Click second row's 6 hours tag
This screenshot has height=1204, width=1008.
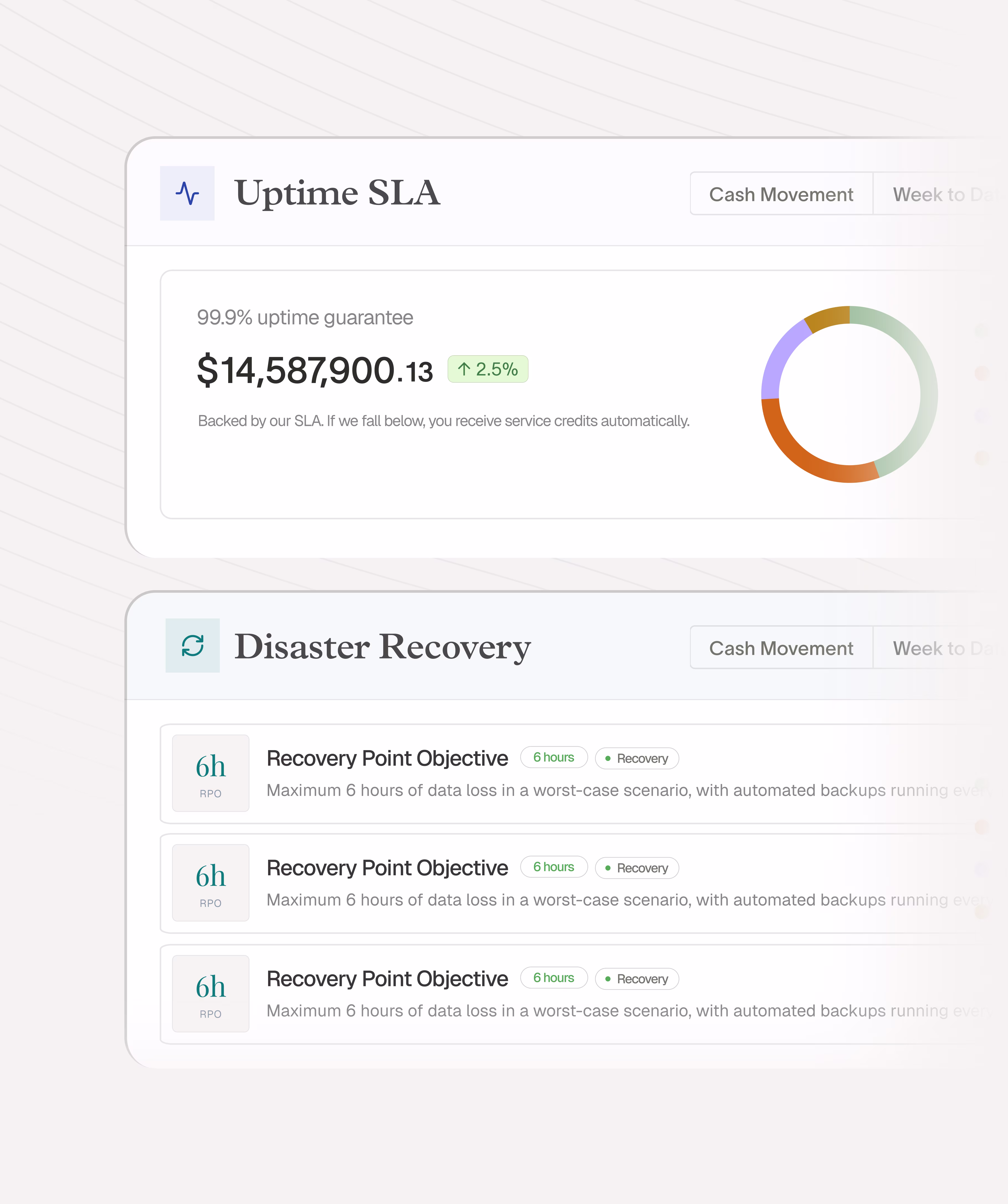click(553, 867)
